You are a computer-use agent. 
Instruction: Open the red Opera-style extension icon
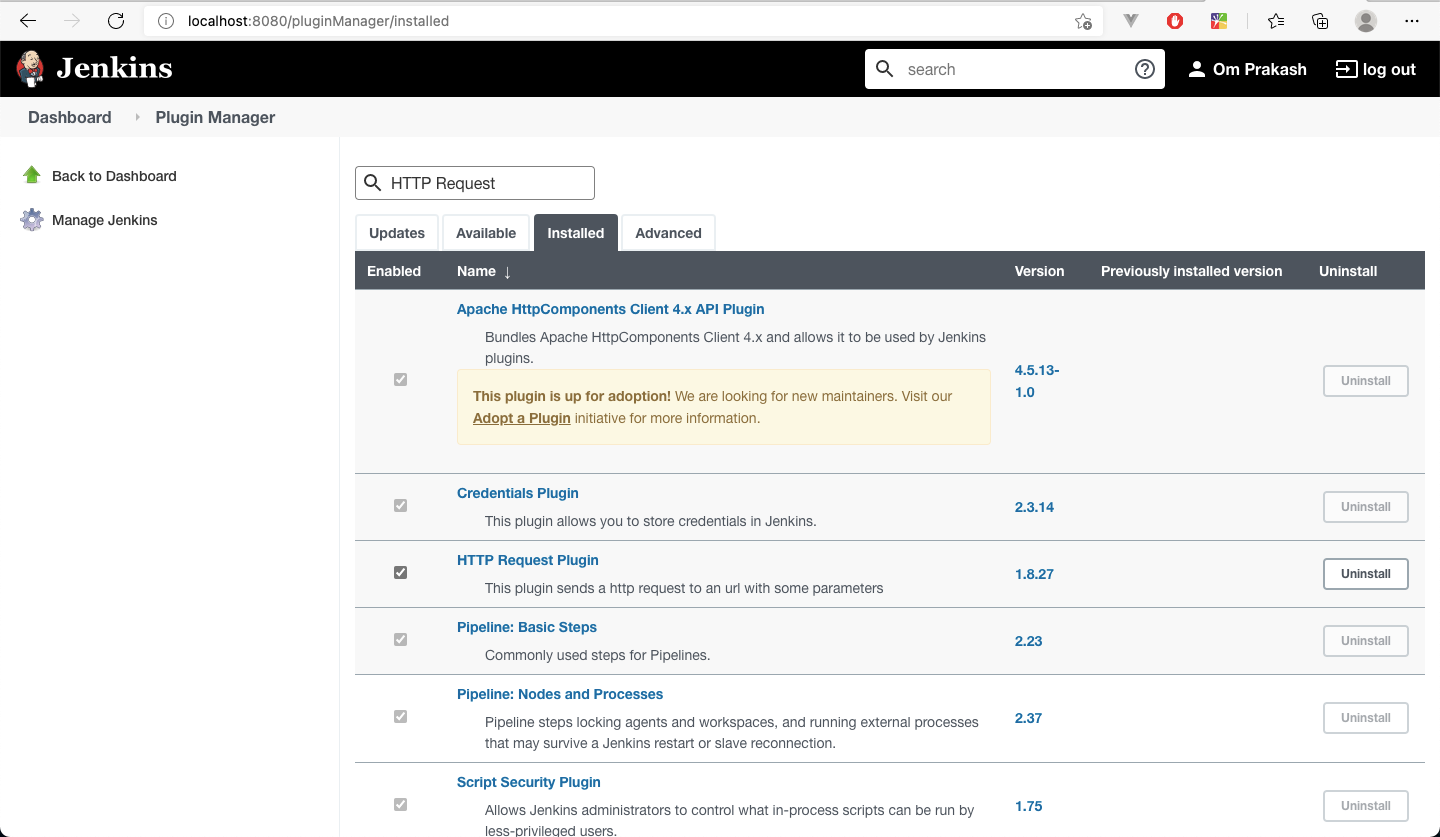point(1175,21)
